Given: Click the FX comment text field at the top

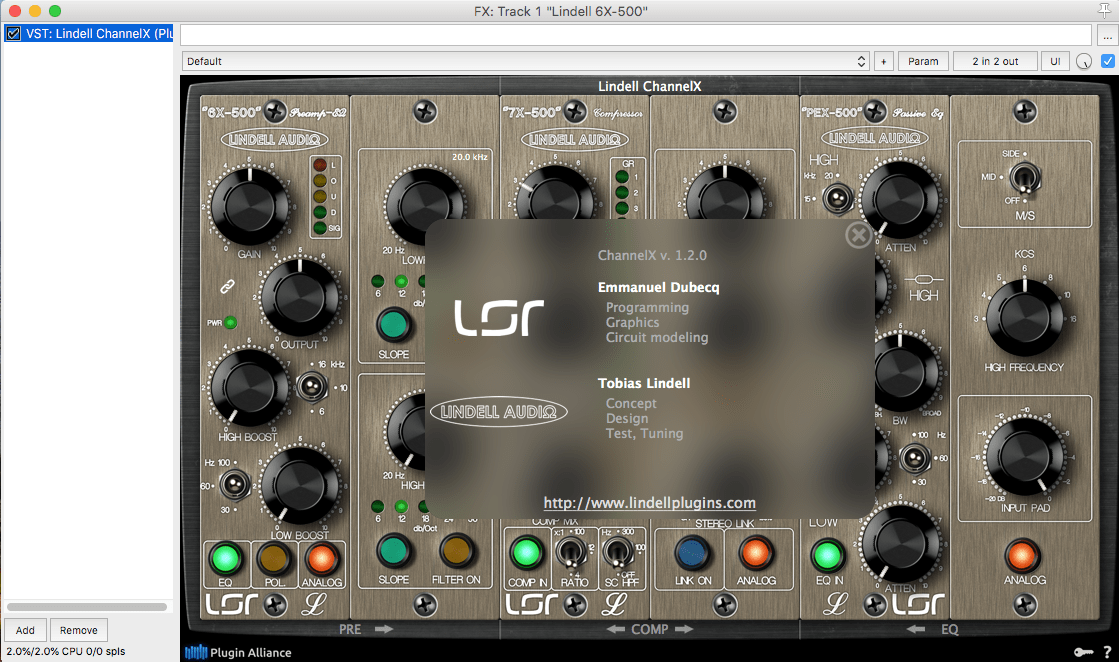Looking at the screenshot, I should (x=636, y=34).
